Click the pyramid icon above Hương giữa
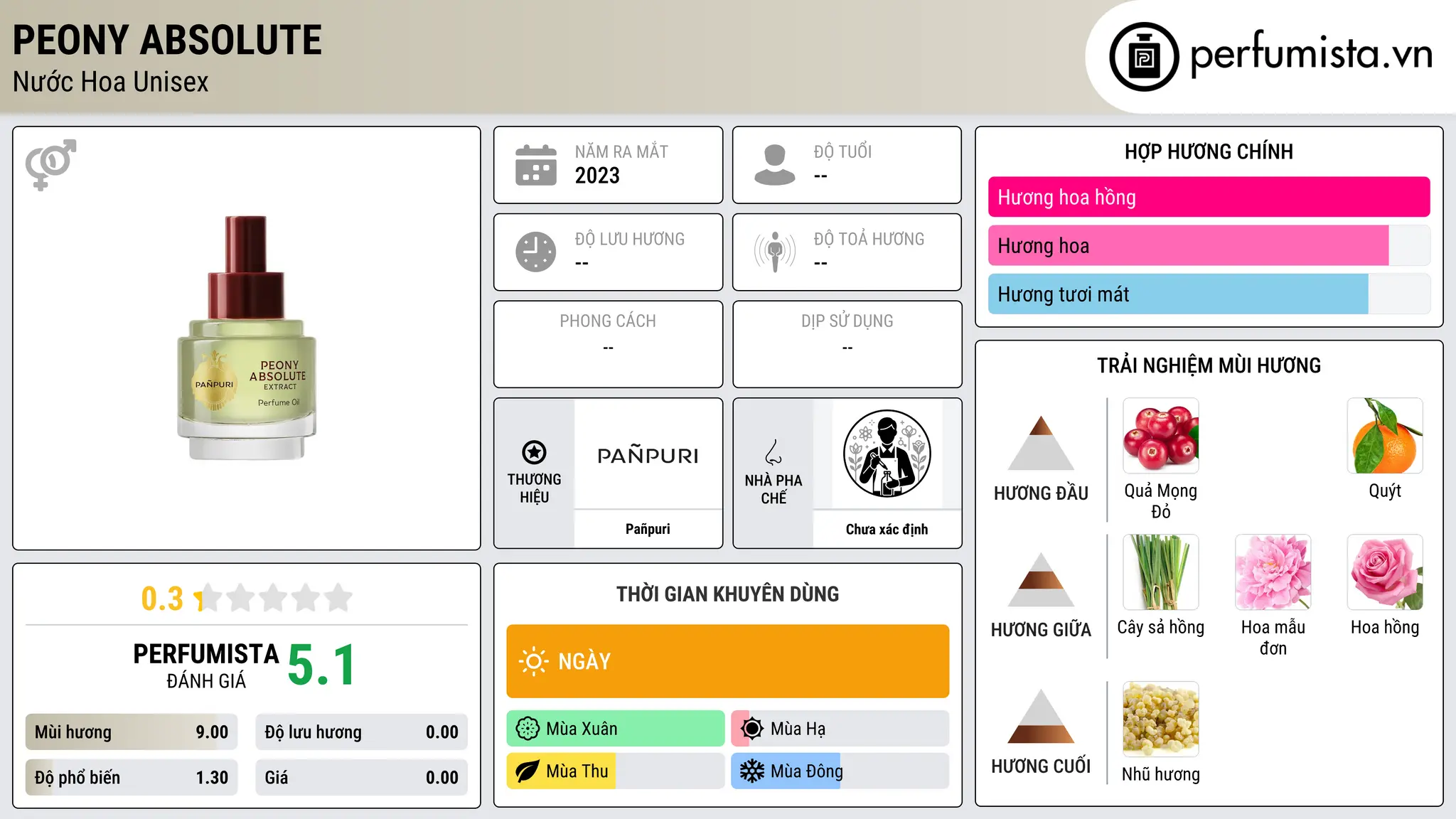The image size is (1456, 819). tap(1041, 579)
